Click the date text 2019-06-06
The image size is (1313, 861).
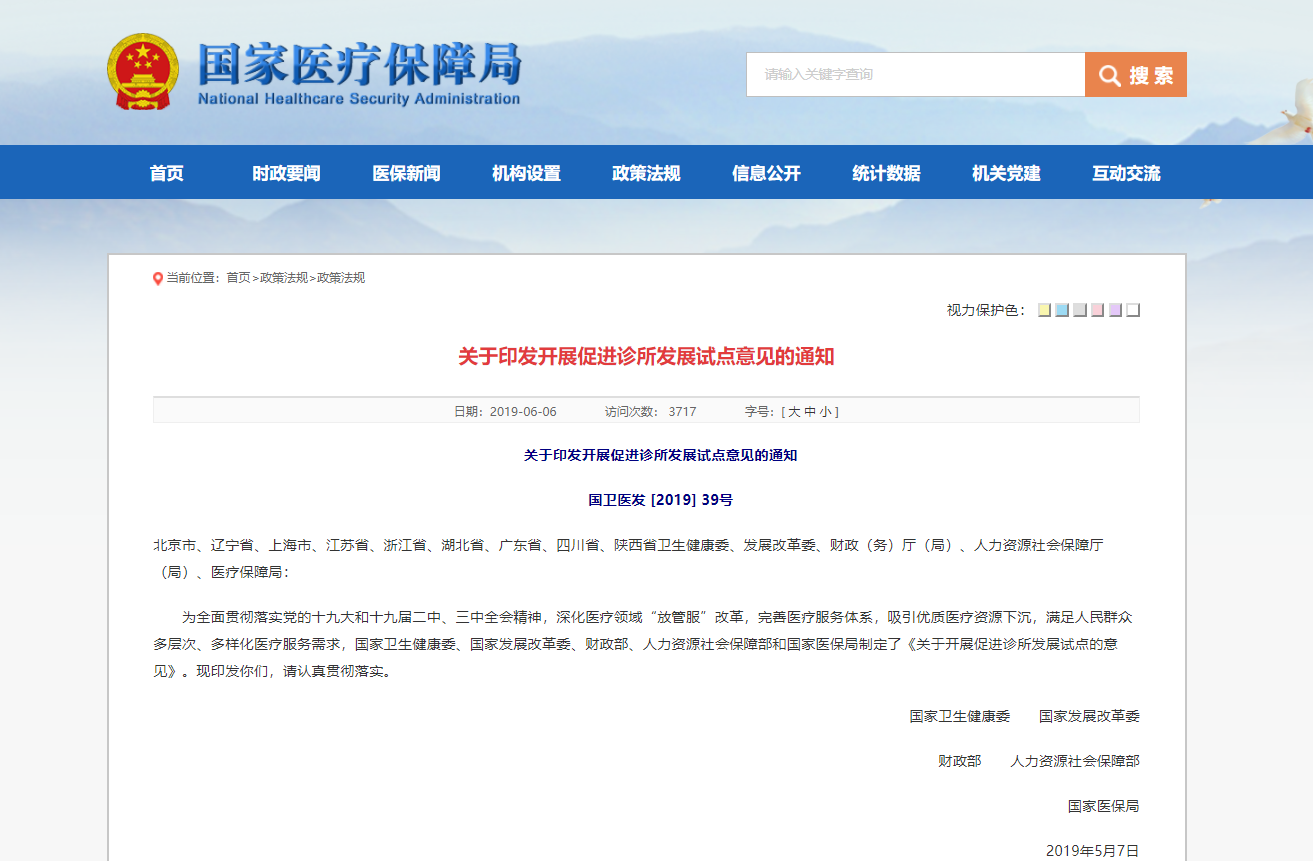pos(523,412)
